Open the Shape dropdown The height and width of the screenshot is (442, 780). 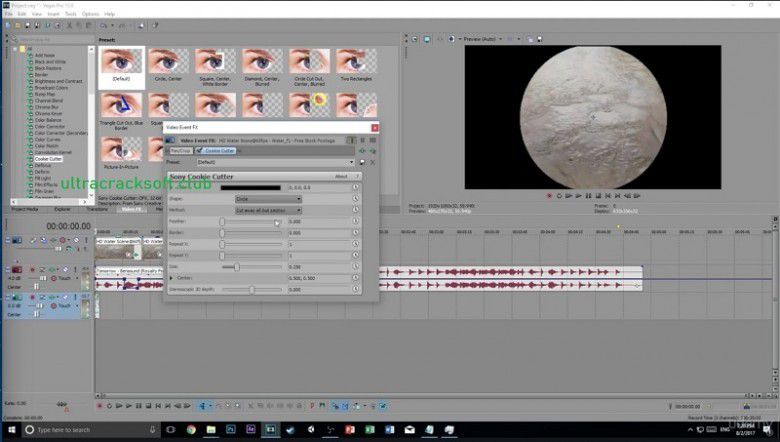pos(268,199)
